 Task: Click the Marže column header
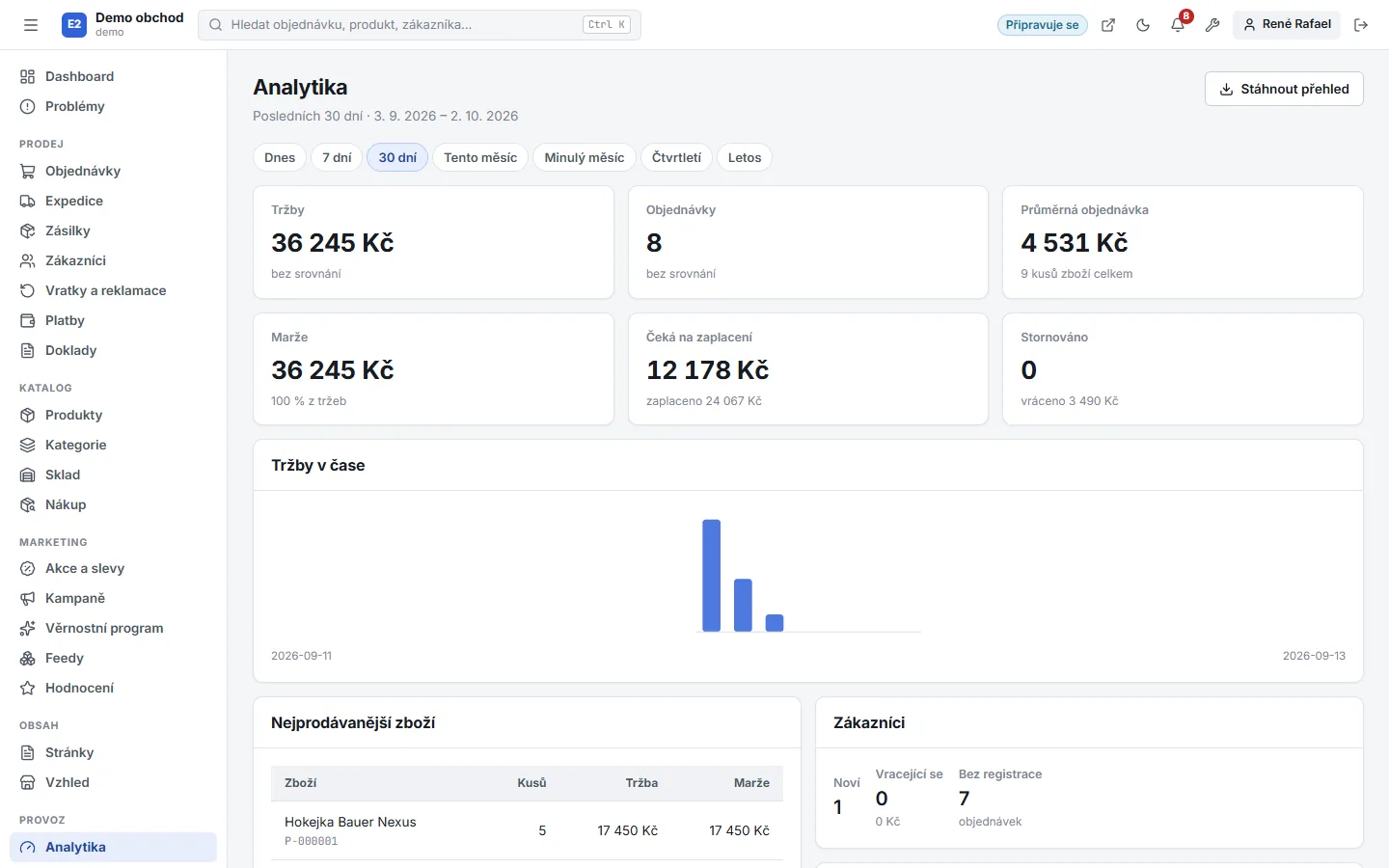click(751, 783)
